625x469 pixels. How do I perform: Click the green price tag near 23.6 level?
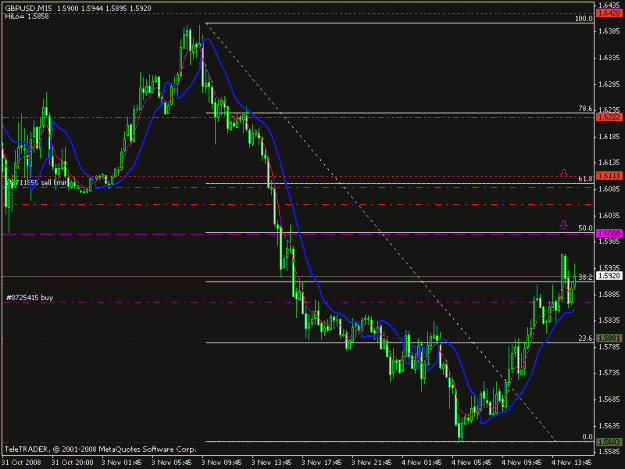[x=609, y=338]
